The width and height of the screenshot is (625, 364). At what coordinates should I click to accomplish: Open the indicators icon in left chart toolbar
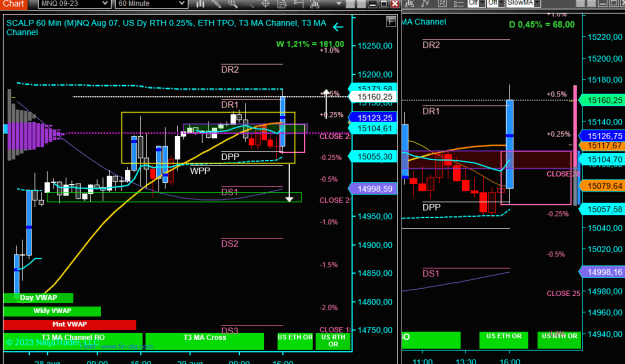(x=314, y=4)
